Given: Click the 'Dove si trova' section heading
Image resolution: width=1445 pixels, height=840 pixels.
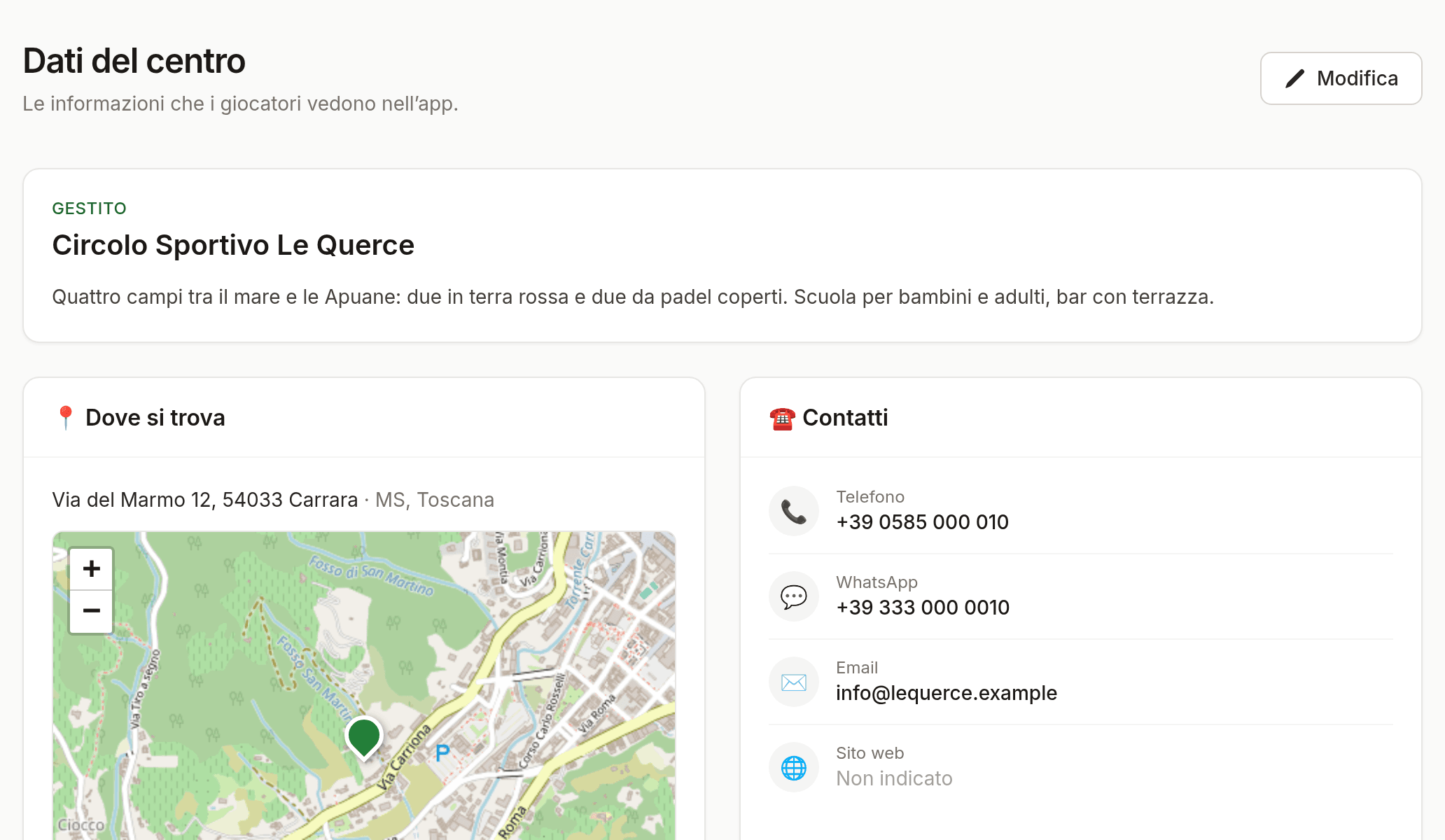Looking at the screenshot, I should coord(155,418).
